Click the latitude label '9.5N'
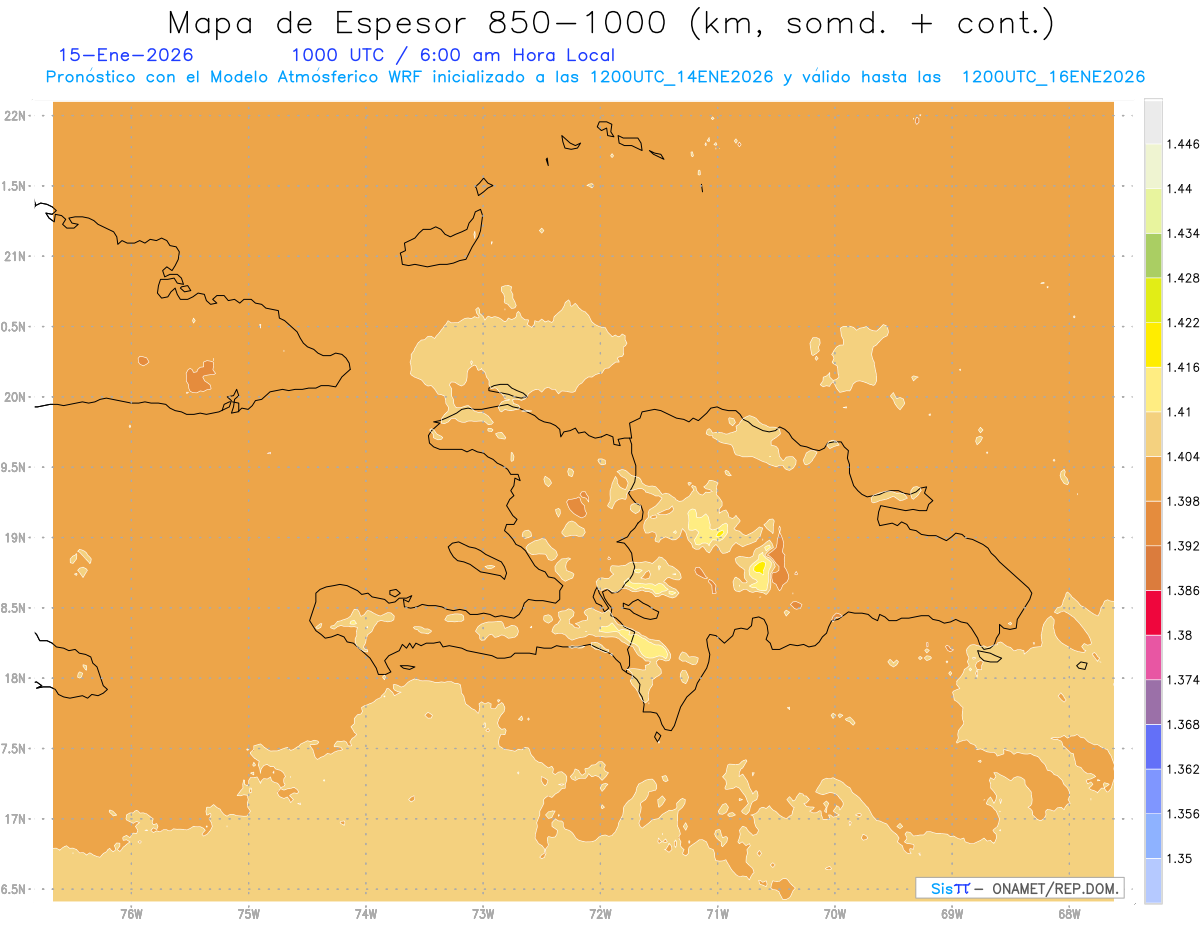Image resolution: width=1200 pixels, height=927 pixels. tap(14, 468)
